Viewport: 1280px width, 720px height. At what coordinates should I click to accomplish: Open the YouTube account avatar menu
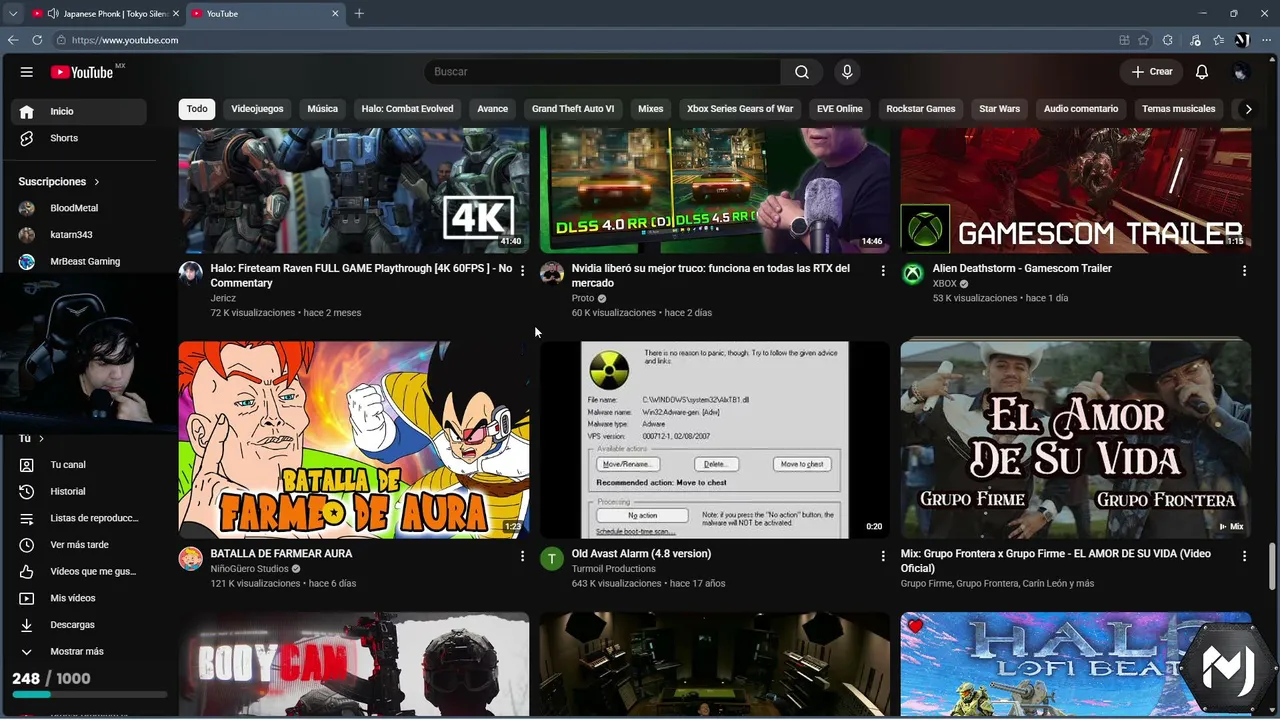pos(1241,72)
